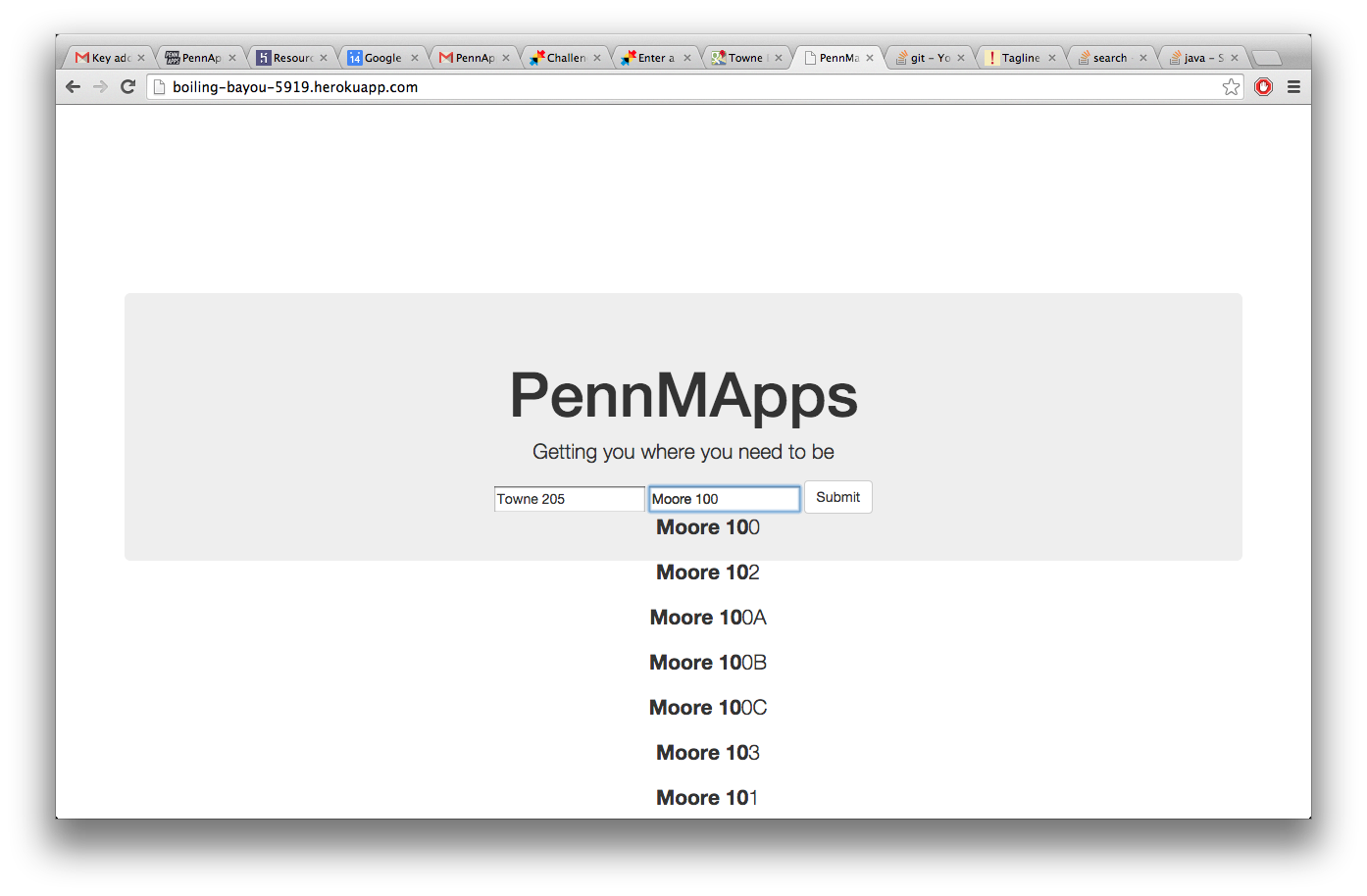Click the Submit button
Screen dimensions: 1367x896
(838, 497)
